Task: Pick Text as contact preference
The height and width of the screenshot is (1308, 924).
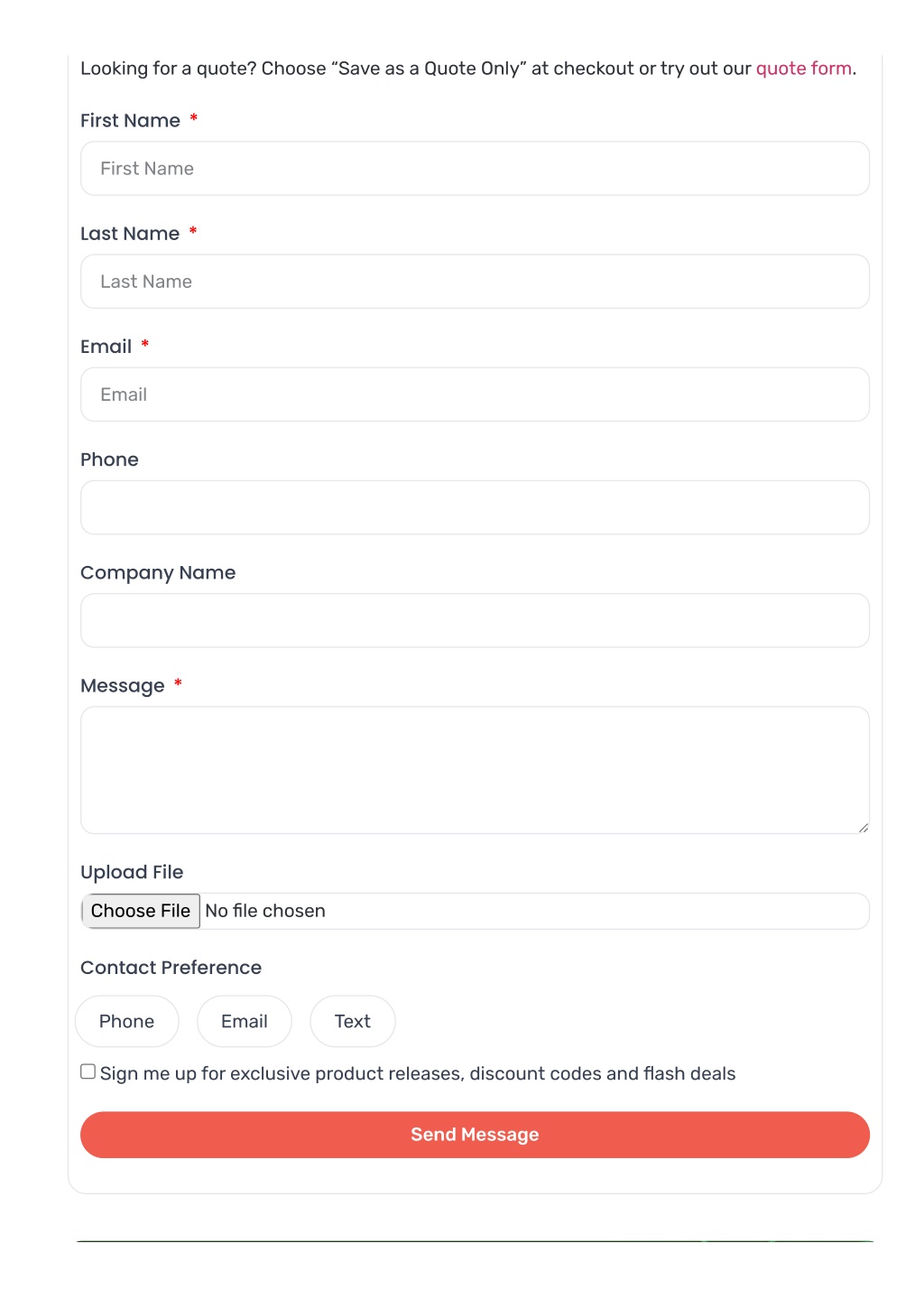Action: pos(353,1021)
